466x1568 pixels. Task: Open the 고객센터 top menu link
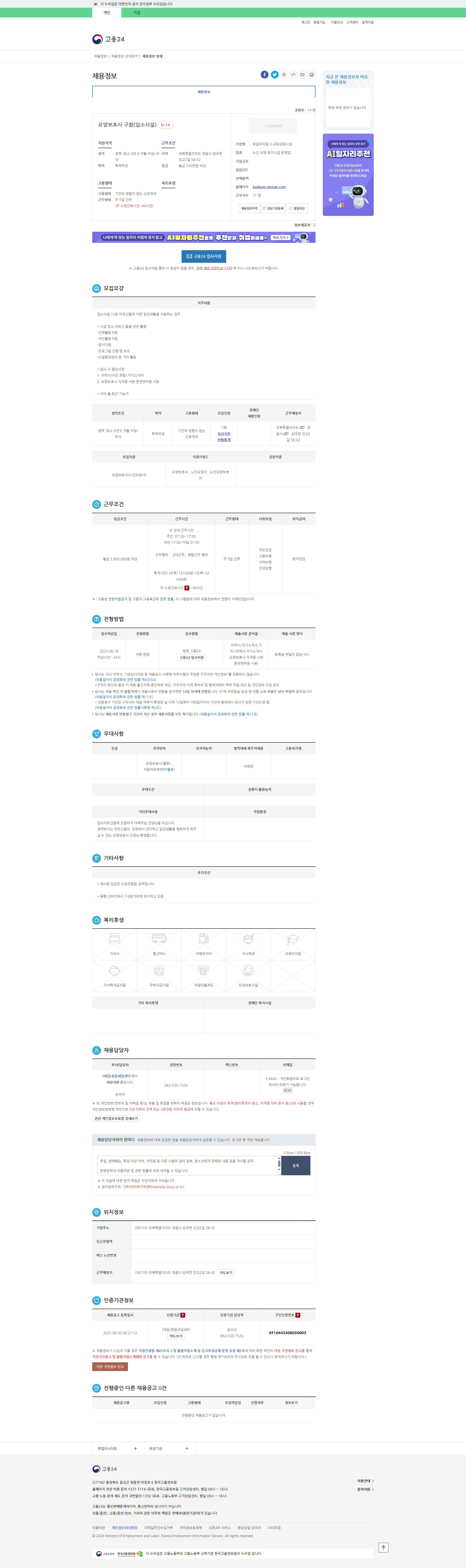pos(352,23)
